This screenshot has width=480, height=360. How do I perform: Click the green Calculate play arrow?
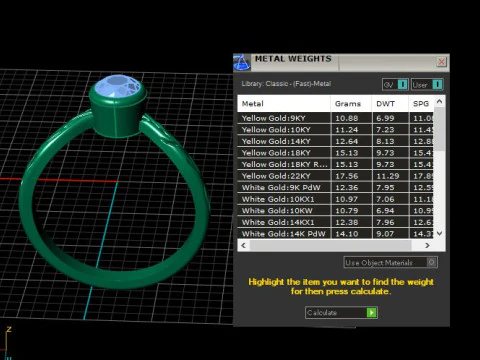point(371,313)
